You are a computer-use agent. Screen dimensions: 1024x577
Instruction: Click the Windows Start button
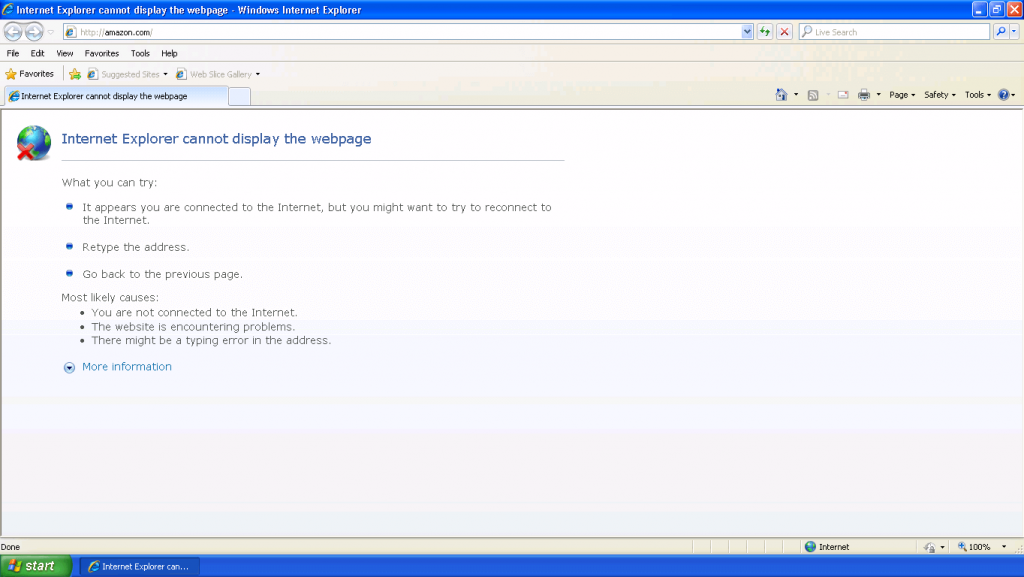click(x=35, y=566)
